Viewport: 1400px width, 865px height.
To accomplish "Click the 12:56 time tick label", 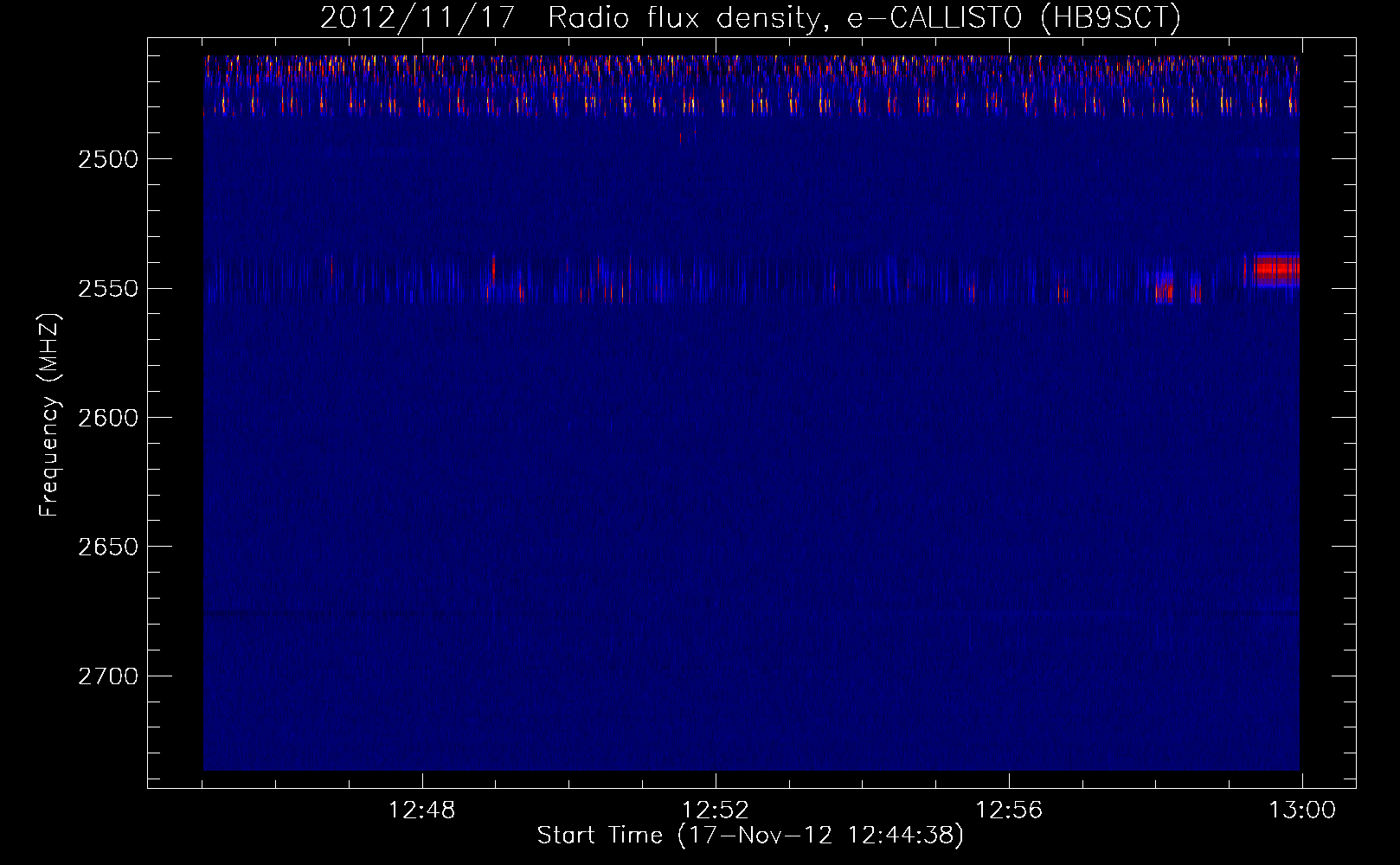I will (x=1009, y=811).
